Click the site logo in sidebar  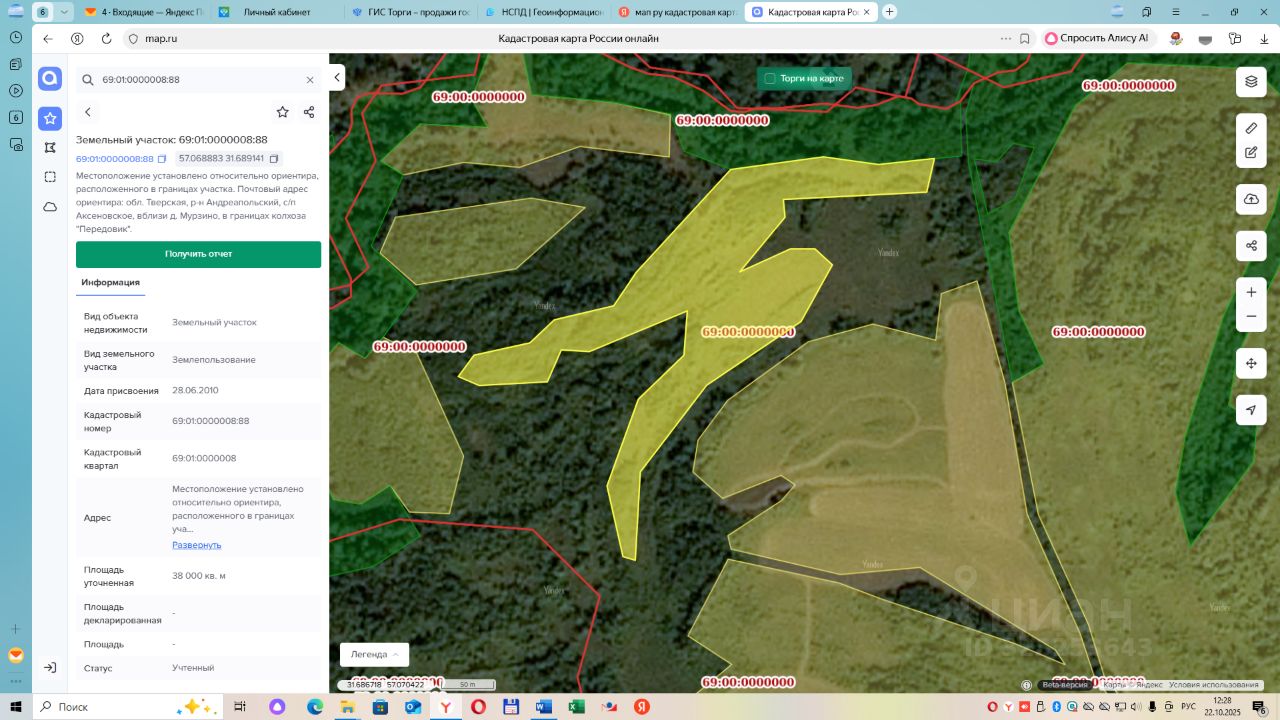[x=50, y=79]
